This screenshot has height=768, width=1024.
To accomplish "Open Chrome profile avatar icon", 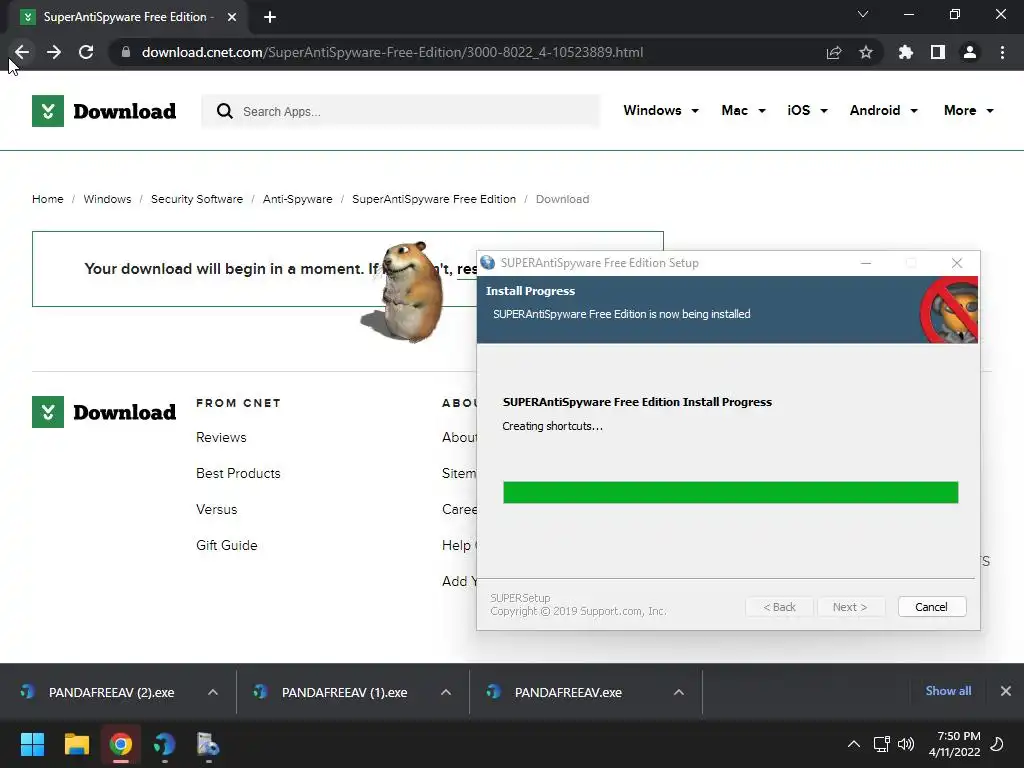I will point(970,52).
